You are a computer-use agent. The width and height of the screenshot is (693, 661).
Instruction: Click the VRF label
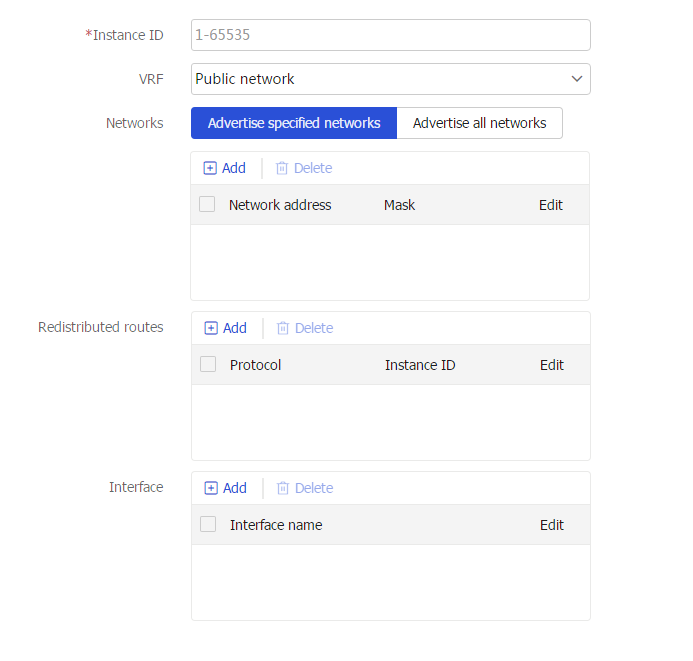point(151,79)
